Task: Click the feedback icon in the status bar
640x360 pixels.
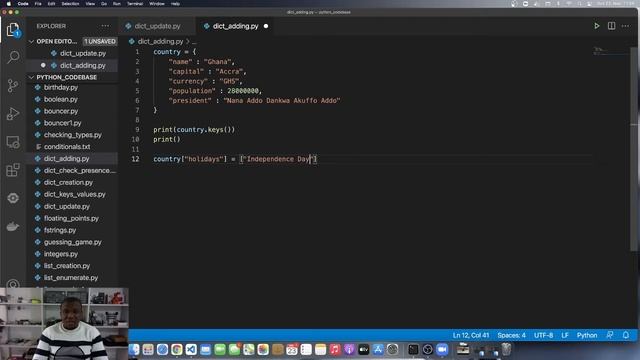Action: 610,335
